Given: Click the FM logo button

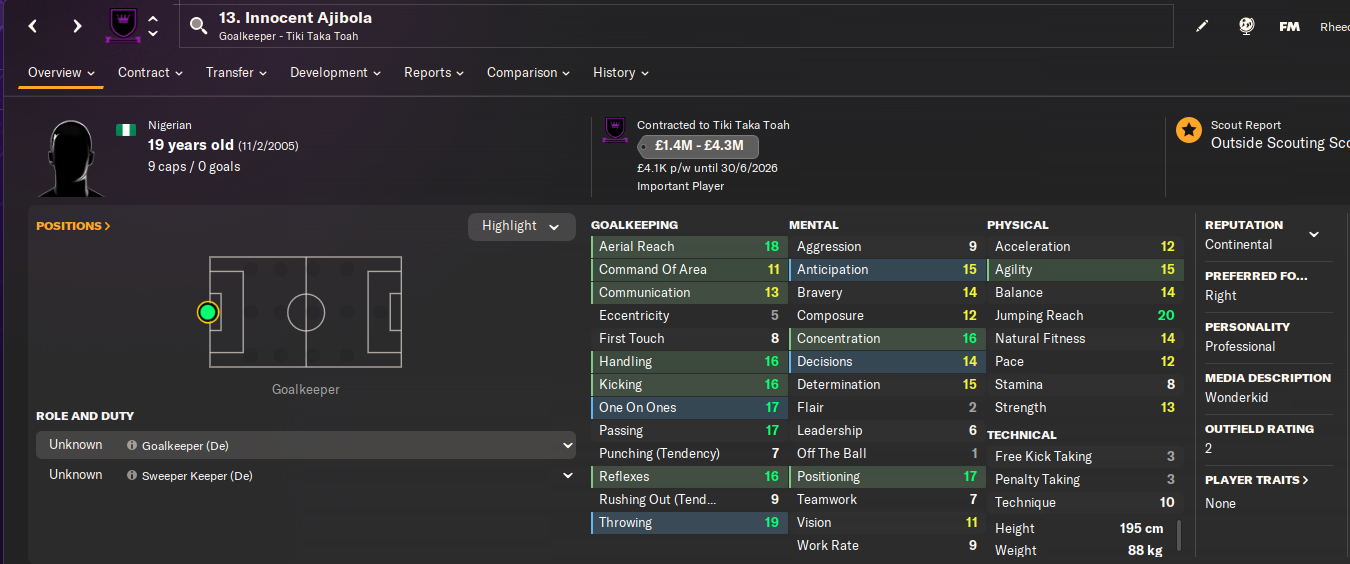Looking at the screenshot, I should coord(1289,27).
